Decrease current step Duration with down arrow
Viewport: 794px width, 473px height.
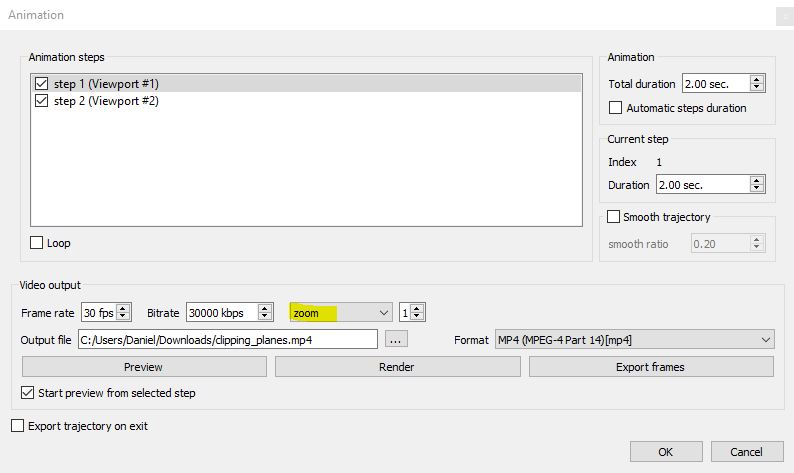pyautogui.click(x=757, y=189)
